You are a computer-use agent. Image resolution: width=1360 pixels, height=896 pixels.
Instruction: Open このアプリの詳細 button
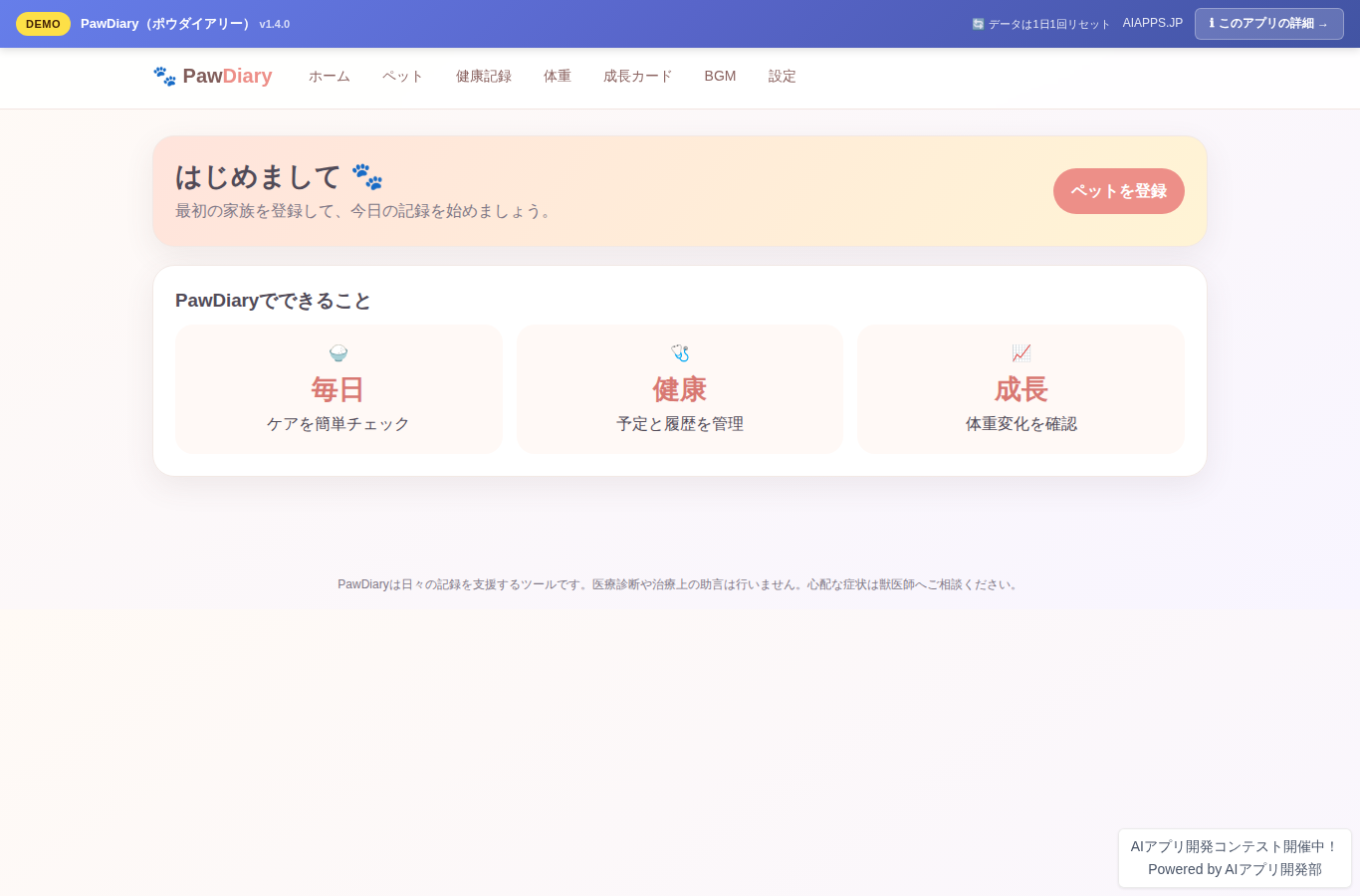coord(1269,24)
